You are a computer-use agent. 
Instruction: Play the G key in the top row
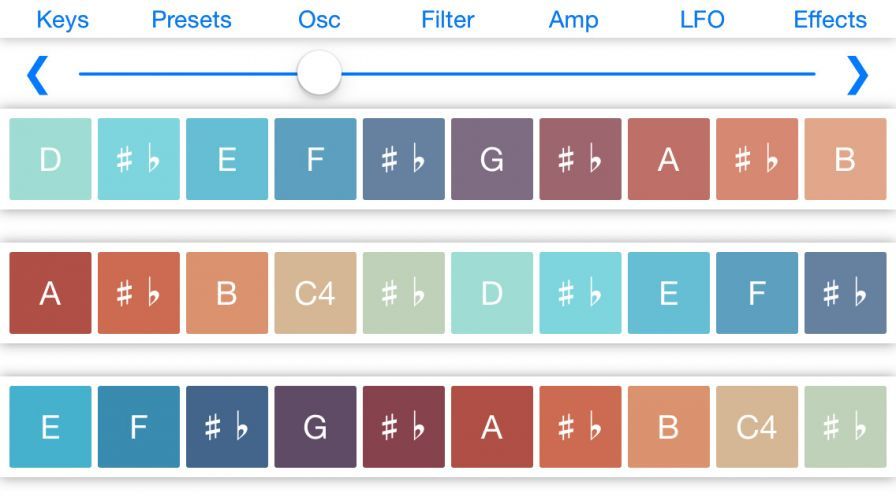(x=492, y=160)
